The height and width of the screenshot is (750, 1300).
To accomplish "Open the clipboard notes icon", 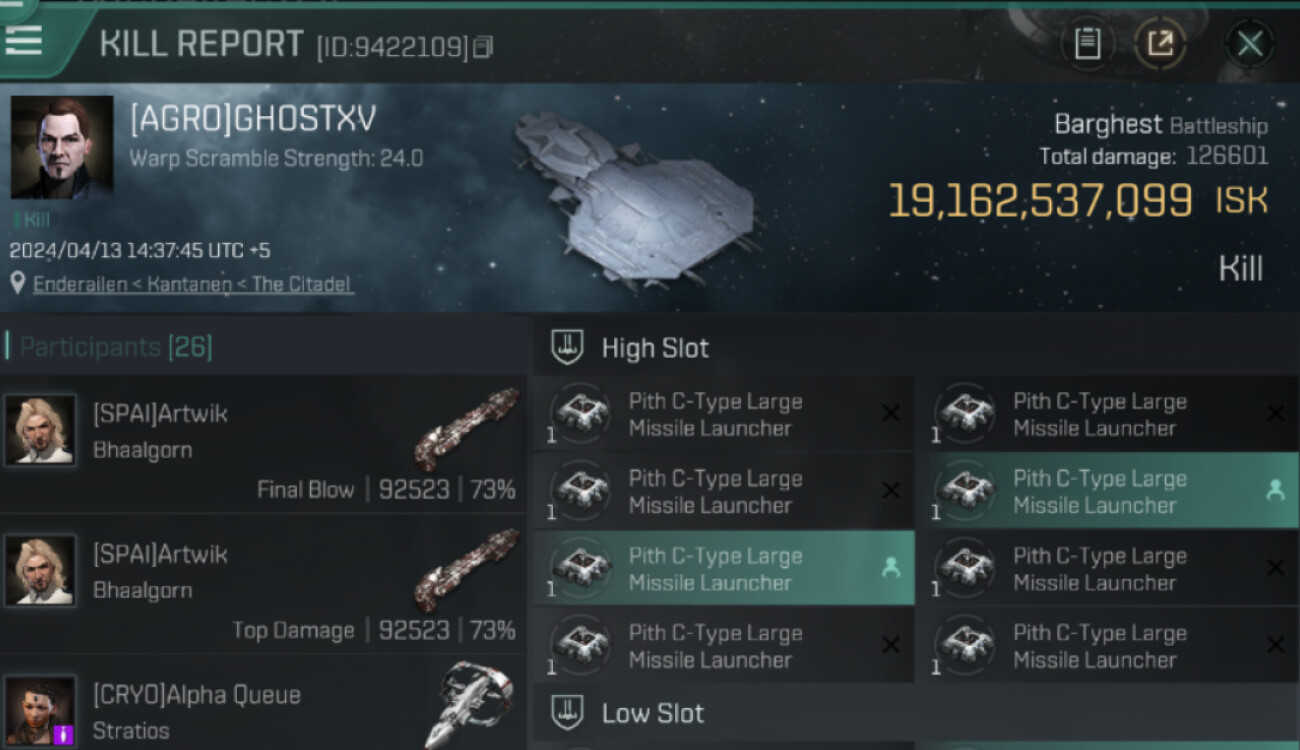I will [x=1087, y=44].
